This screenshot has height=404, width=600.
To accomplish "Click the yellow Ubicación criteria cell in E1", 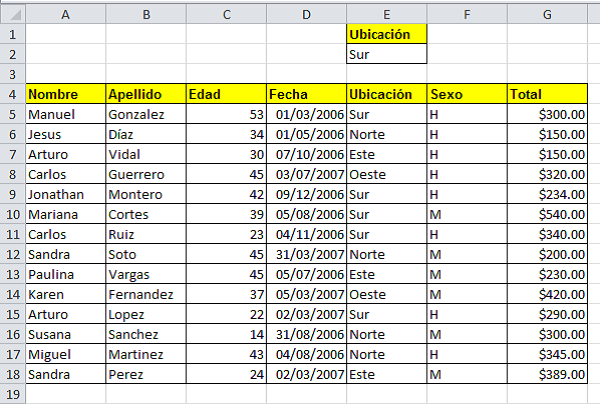I will [387, 34].
